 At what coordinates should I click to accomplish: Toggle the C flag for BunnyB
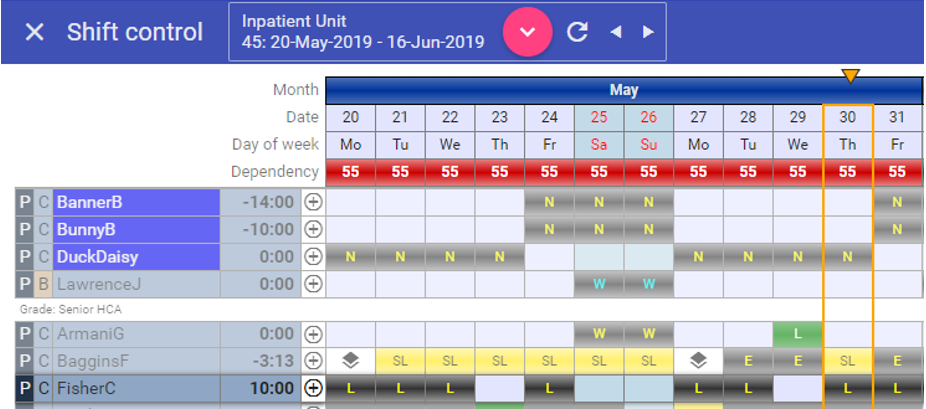[43, 230]
